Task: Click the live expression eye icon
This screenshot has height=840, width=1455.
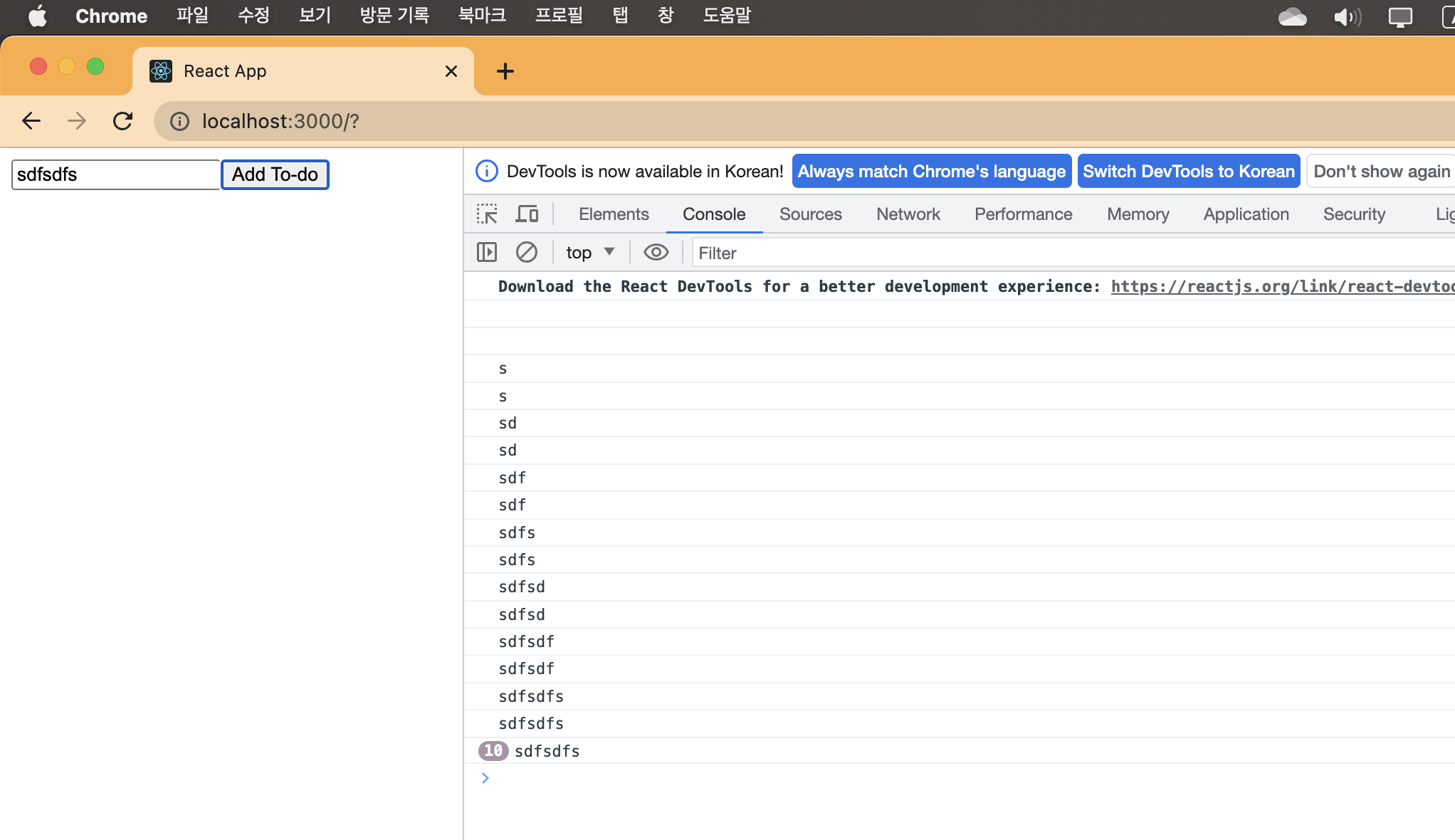Action: point(656,252)
